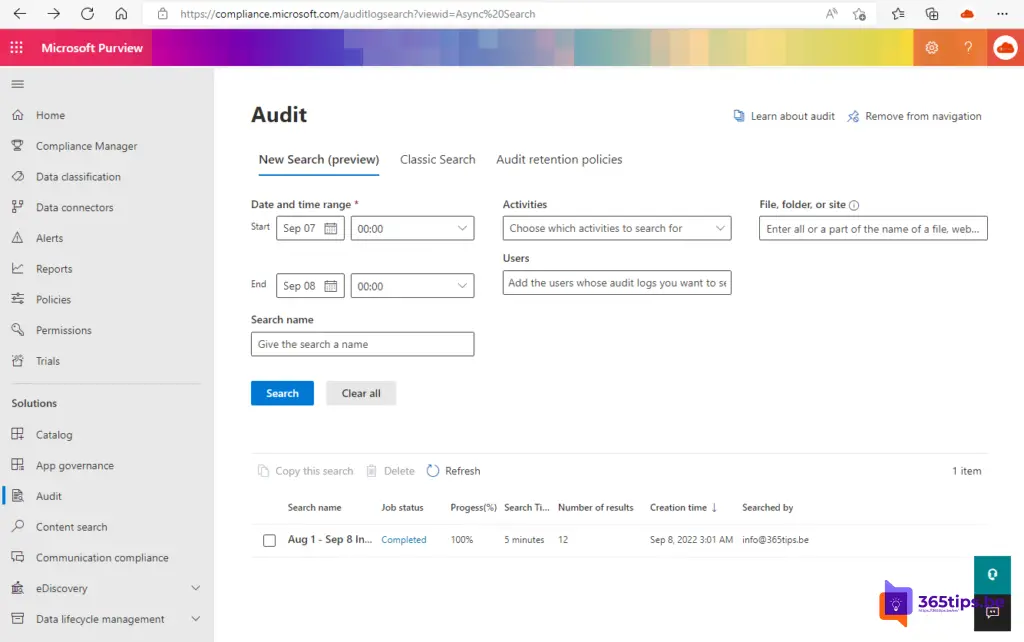Viewport: 1024px width, 642px height.
Task: Click the Policies sliders icon
Action: click(18, 299)
